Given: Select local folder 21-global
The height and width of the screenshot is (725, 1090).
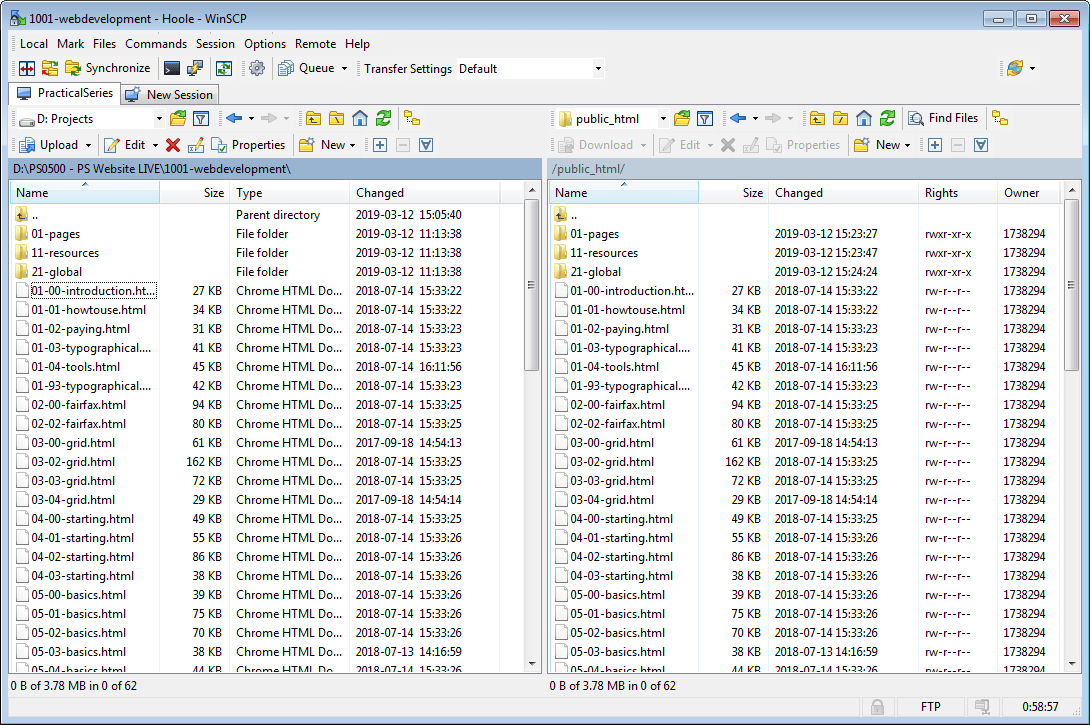Looking at the screenshot, I should click(56, 272).
